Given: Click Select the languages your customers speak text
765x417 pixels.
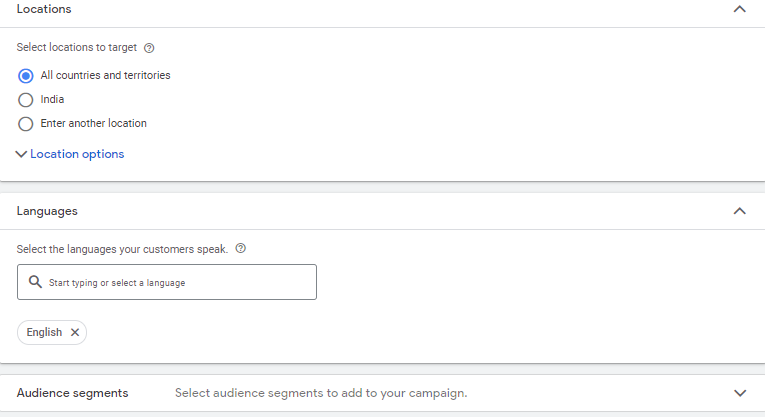Looking at the screenshot, I should point(122,249).
